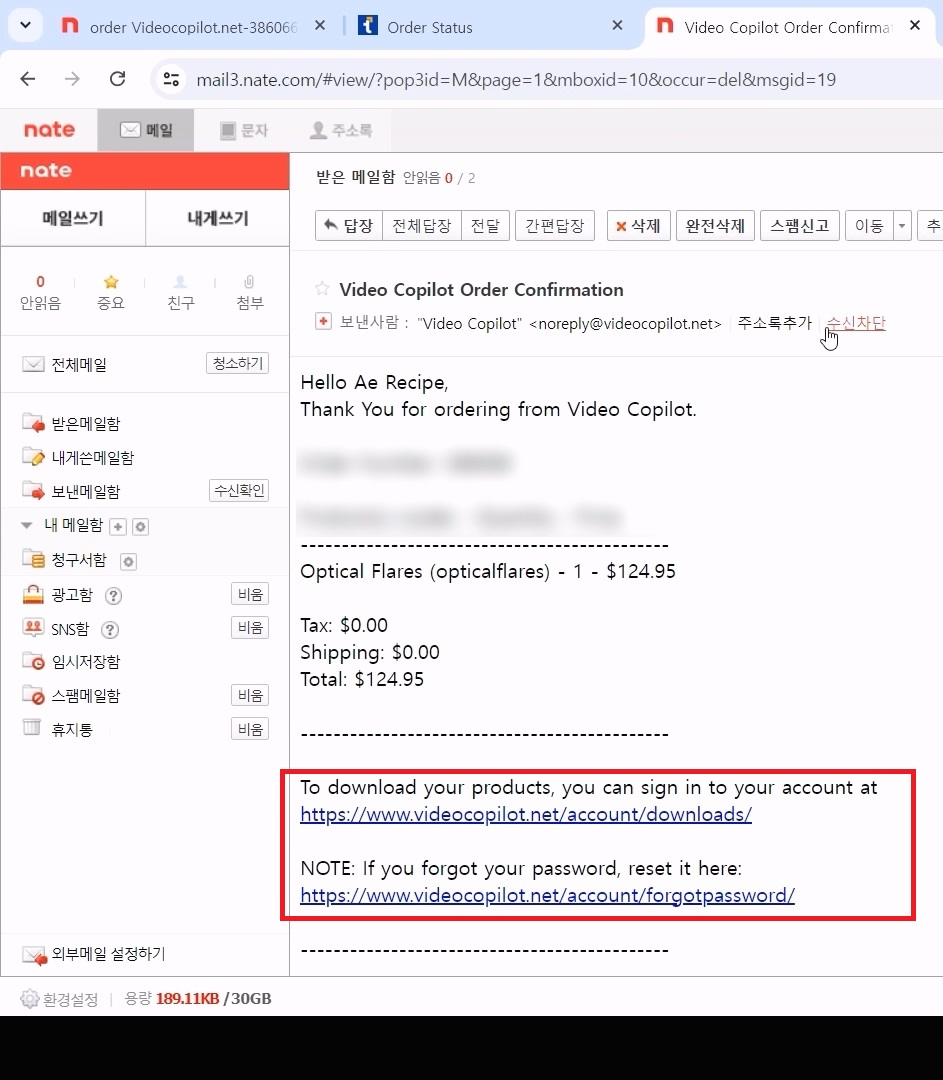The height and width of the screenshot is (1080, 943).
Task: Empty SNS함 with 비움 button
Action: pyautogui.click(x=249, y=627)
